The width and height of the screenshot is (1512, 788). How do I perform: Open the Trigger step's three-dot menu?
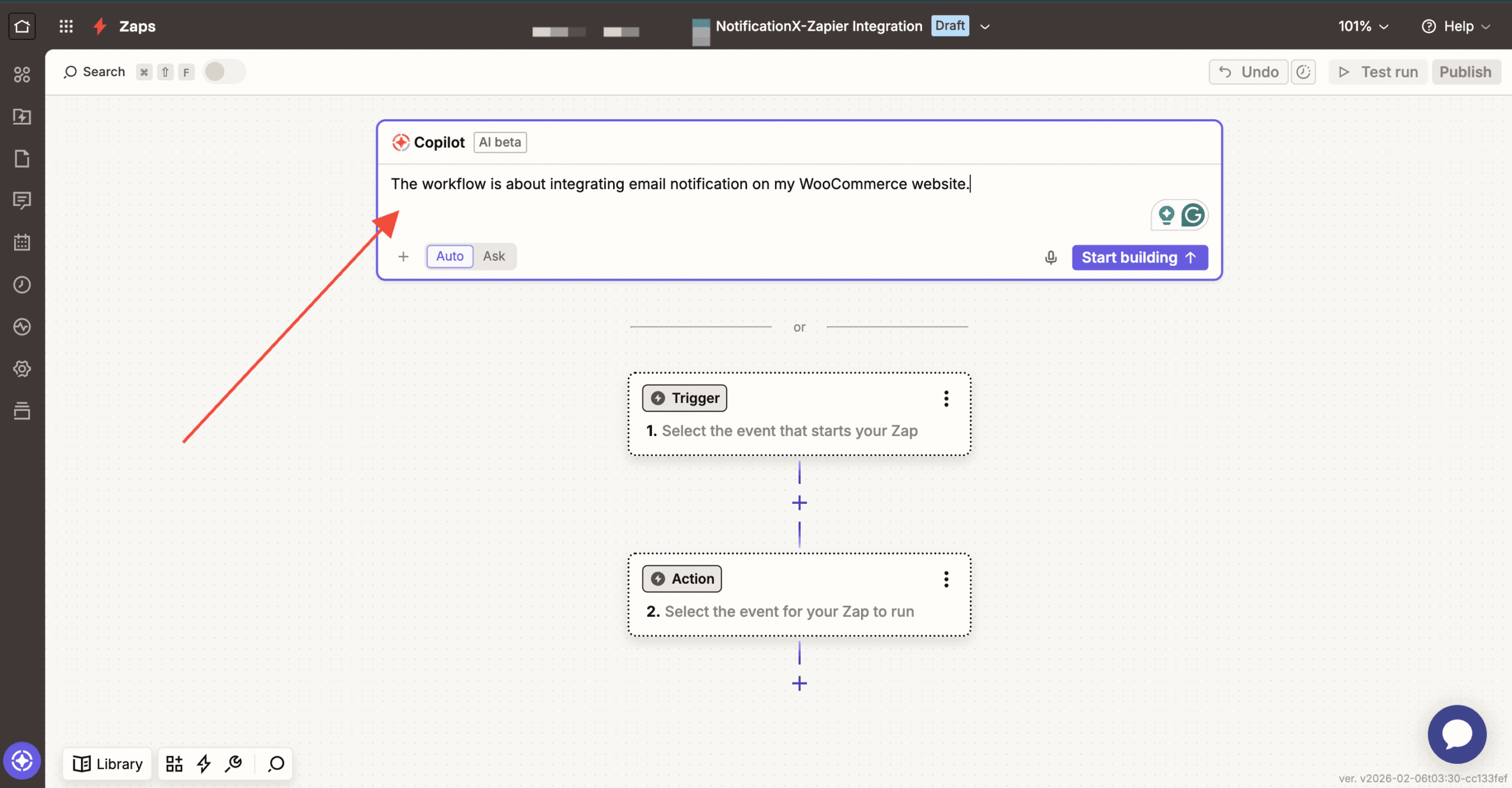[x=946, y=399]
